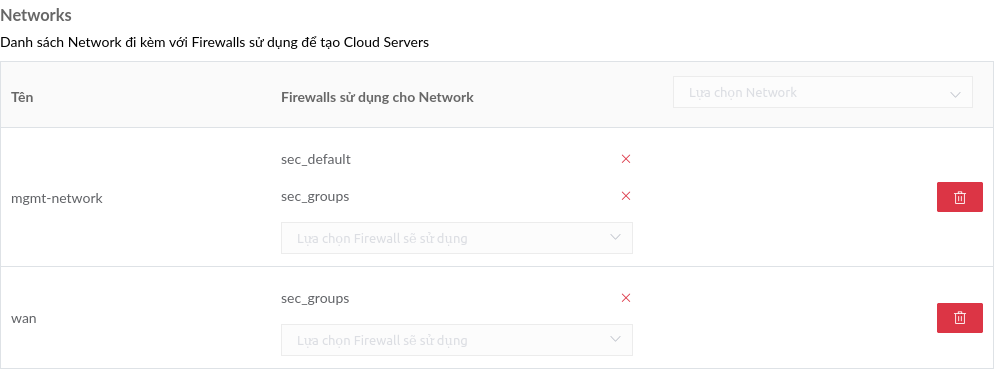Click the mgmt-network name cell
This screenshot has height=376, width=994.
pyautogui.click(x=57, y=198)
